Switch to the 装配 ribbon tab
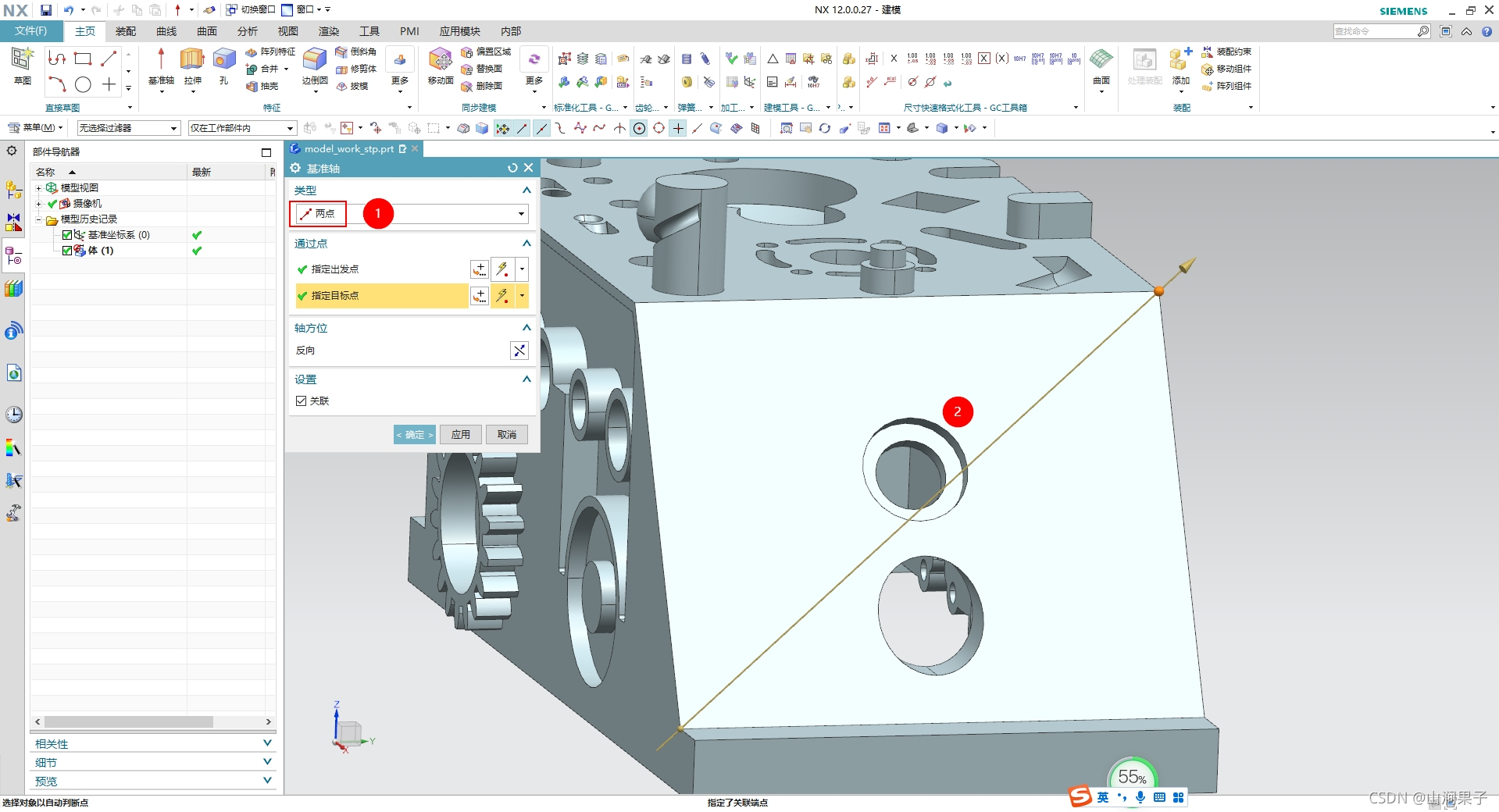The height and width of the screenshot is (812, 1499). pos(126,31)
